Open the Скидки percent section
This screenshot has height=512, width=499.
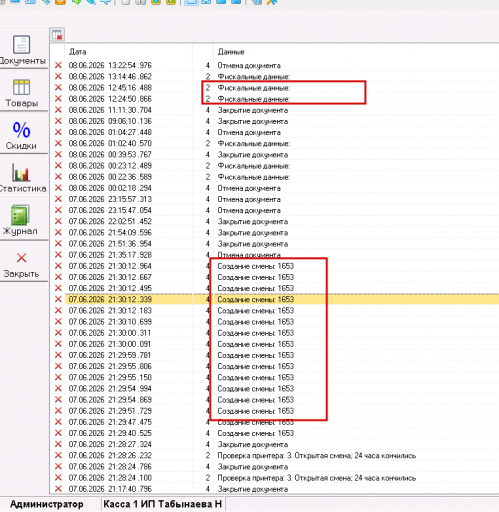pos(22,135)
